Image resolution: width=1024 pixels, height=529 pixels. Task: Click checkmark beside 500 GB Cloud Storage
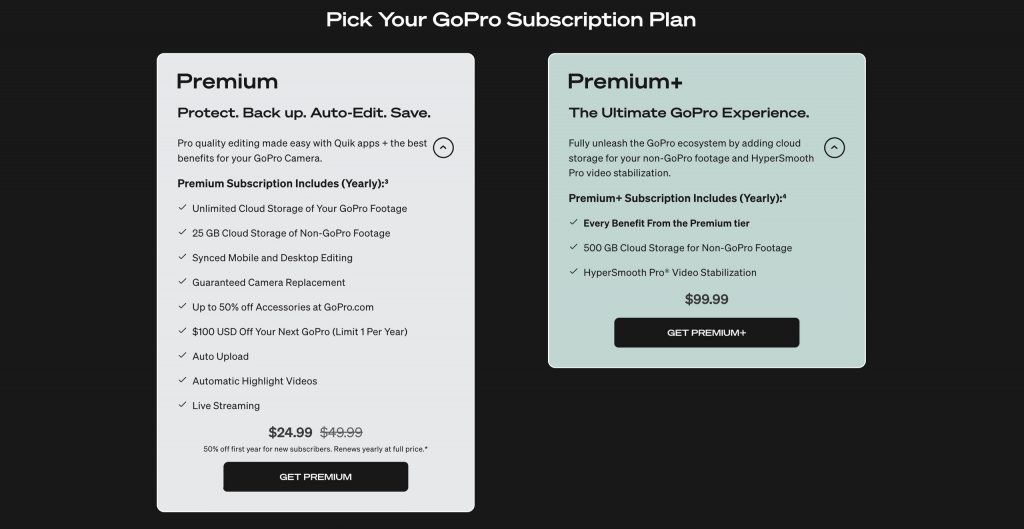(573, 247)
